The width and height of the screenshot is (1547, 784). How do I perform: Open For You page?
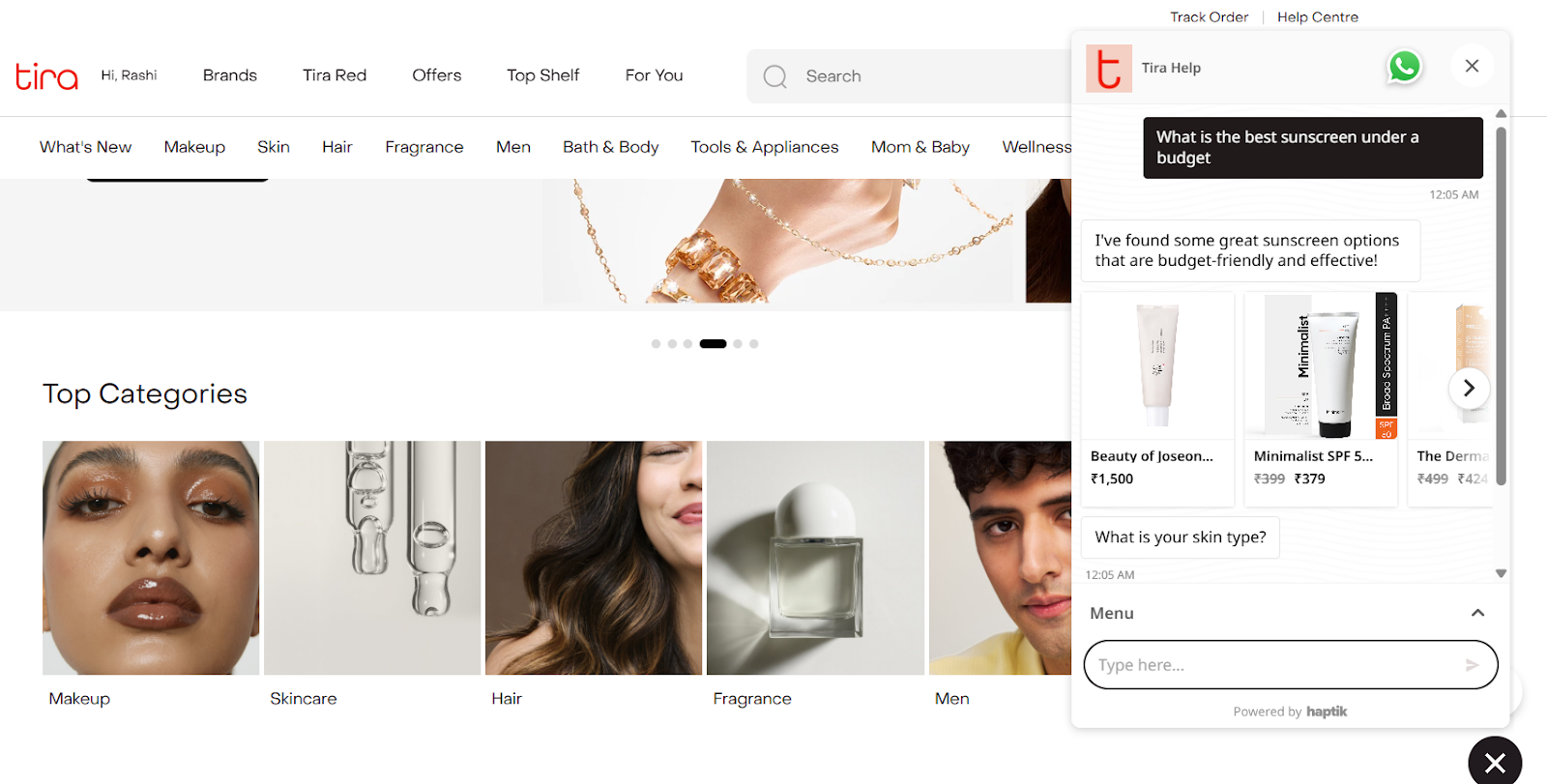pos(655,75)
